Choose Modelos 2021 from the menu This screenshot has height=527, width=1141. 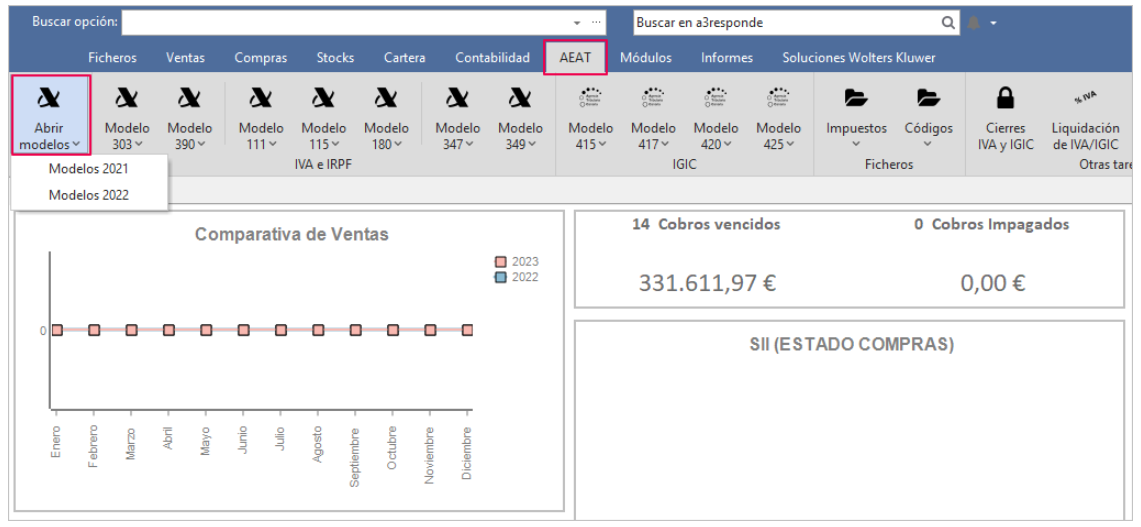90,168
